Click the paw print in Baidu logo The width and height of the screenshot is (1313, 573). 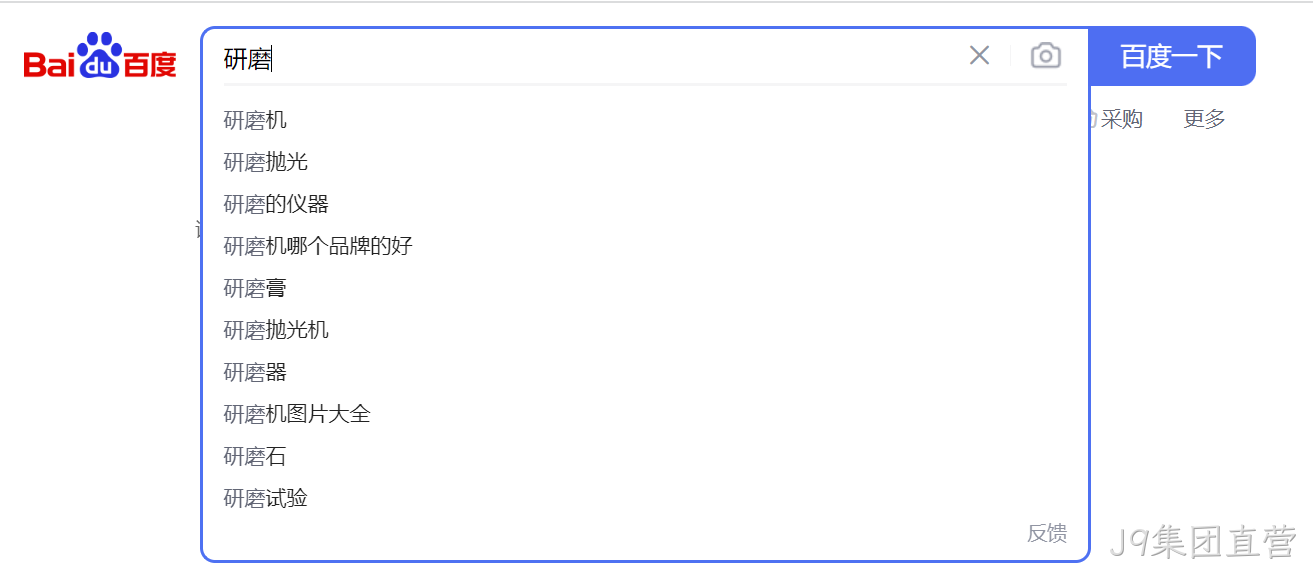point(99,54)
